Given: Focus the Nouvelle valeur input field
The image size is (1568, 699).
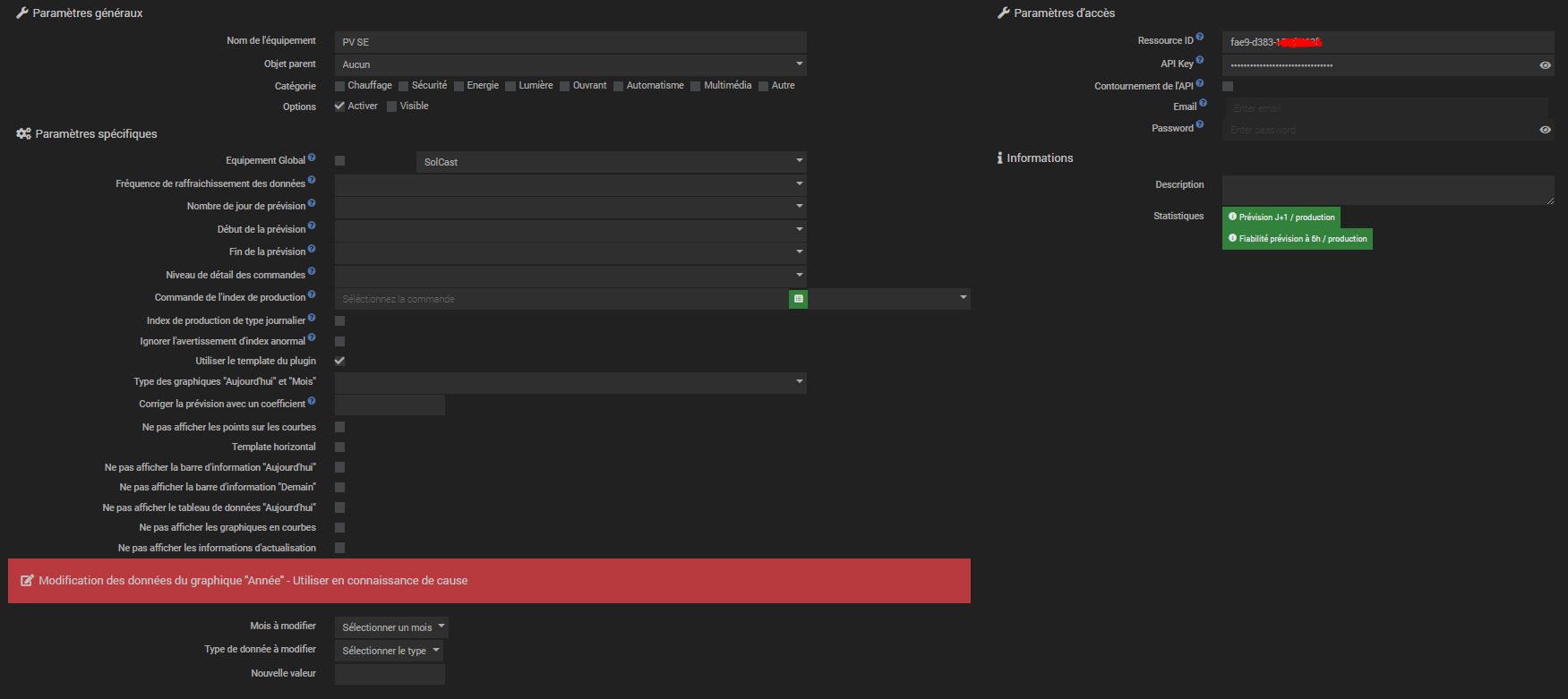Looking at the screenshot, I should [x=390, y=674].
